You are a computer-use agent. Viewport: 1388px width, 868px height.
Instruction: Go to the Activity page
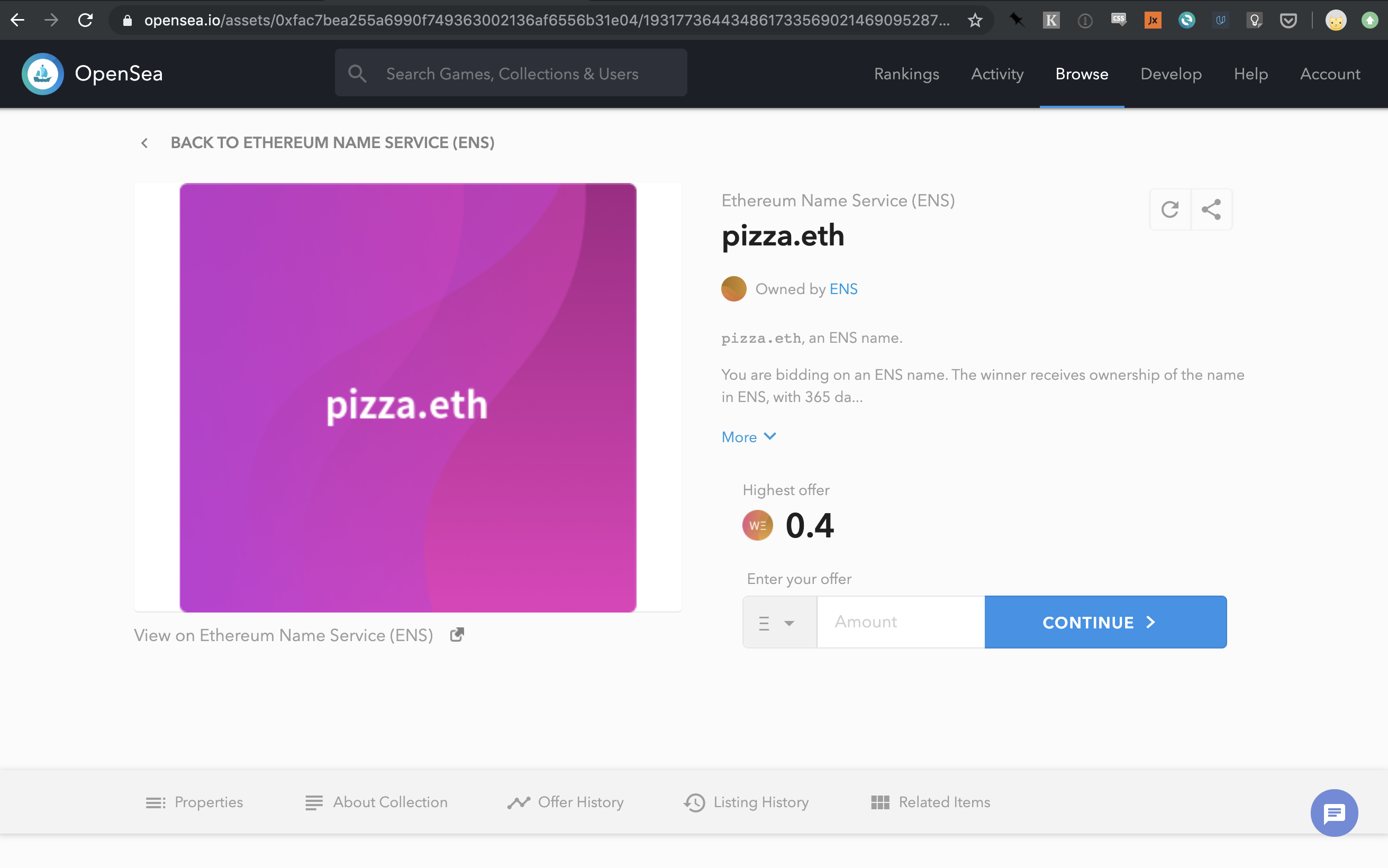point(997,74)
